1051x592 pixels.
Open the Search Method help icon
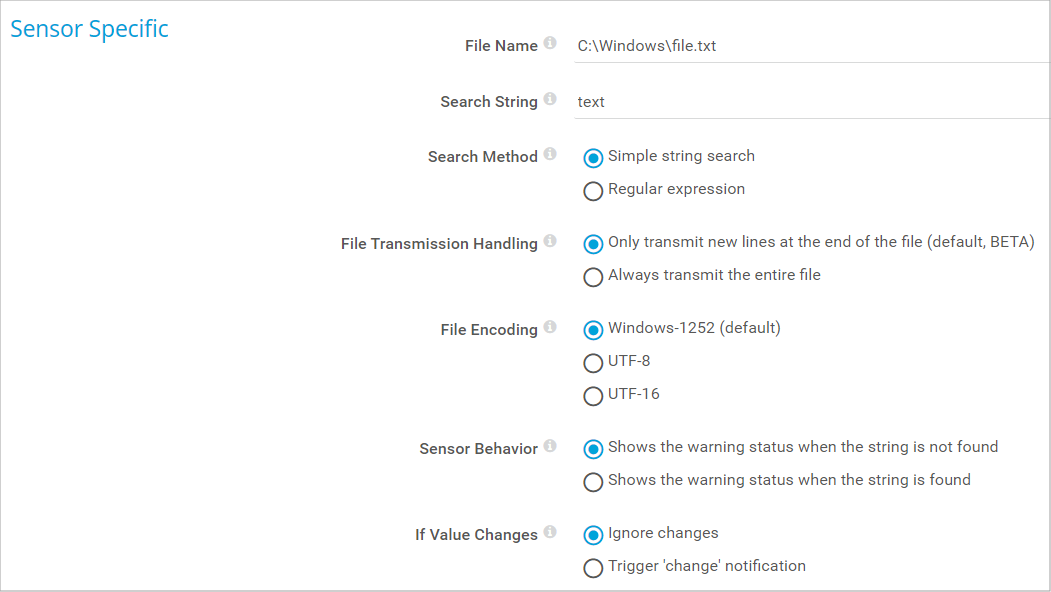550,155
